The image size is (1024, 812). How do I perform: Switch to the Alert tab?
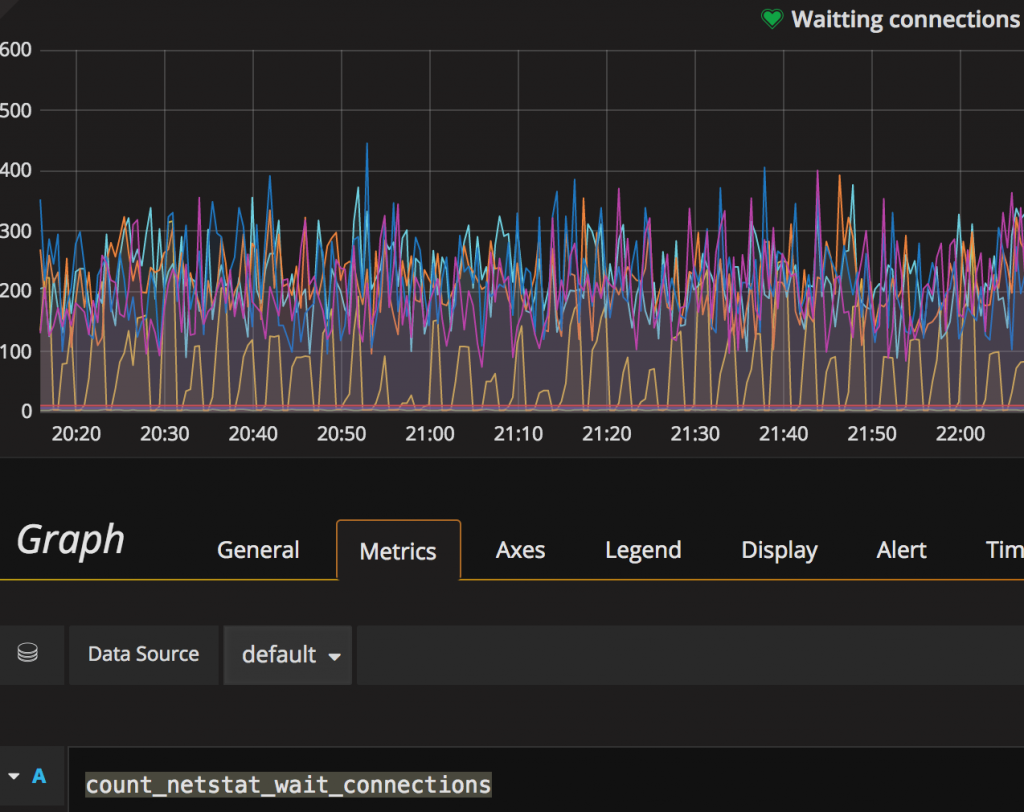(901, 550)
